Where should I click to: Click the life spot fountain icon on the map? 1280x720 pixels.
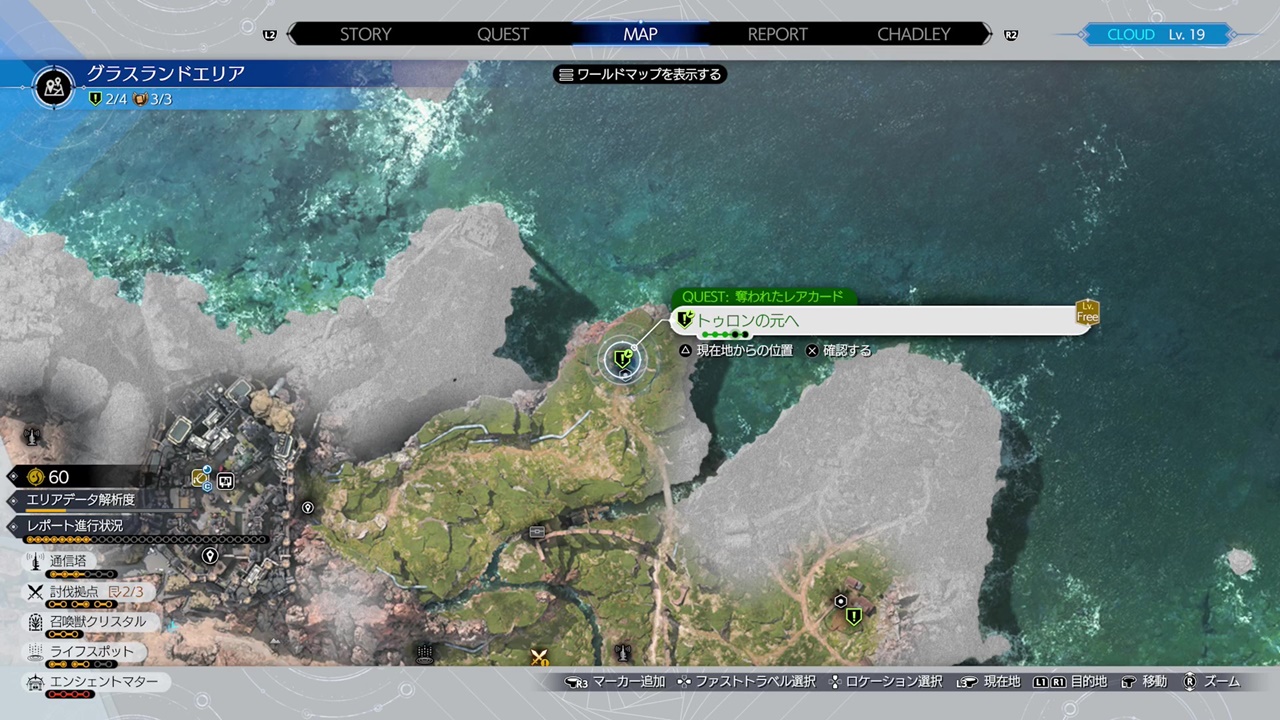[424, 653]
